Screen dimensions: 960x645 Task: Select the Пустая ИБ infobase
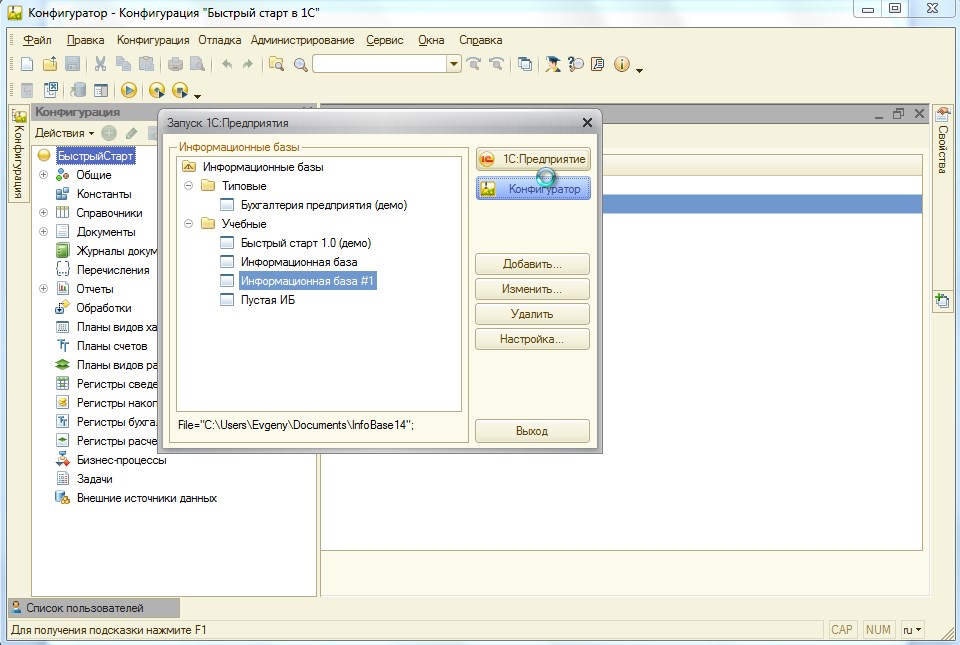(x=268, y=300)
